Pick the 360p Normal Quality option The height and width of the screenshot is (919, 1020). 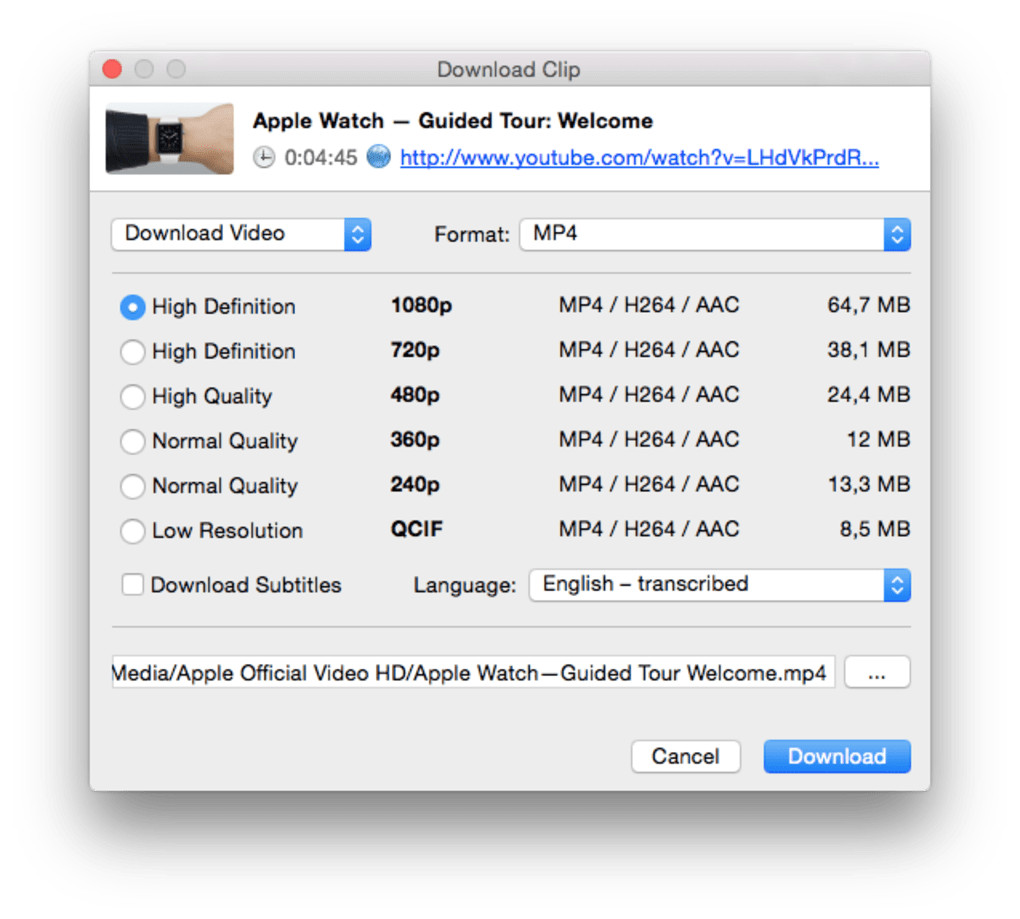coord(132,441)
